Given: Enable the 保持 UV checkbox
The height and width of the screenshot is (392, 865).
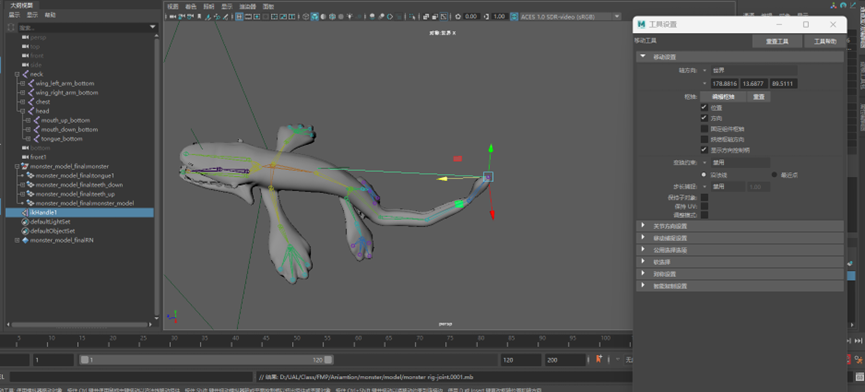Looking at the screenshot, I should 704,206.
